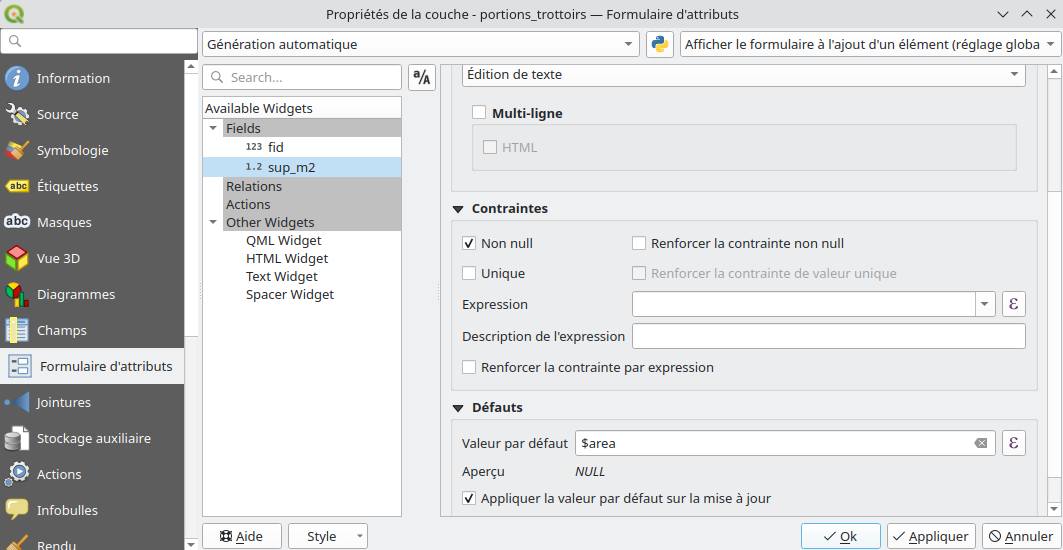Uncheck the Non null constraint
Viewport: 1063px width, 550px height.
pos(469,243)
